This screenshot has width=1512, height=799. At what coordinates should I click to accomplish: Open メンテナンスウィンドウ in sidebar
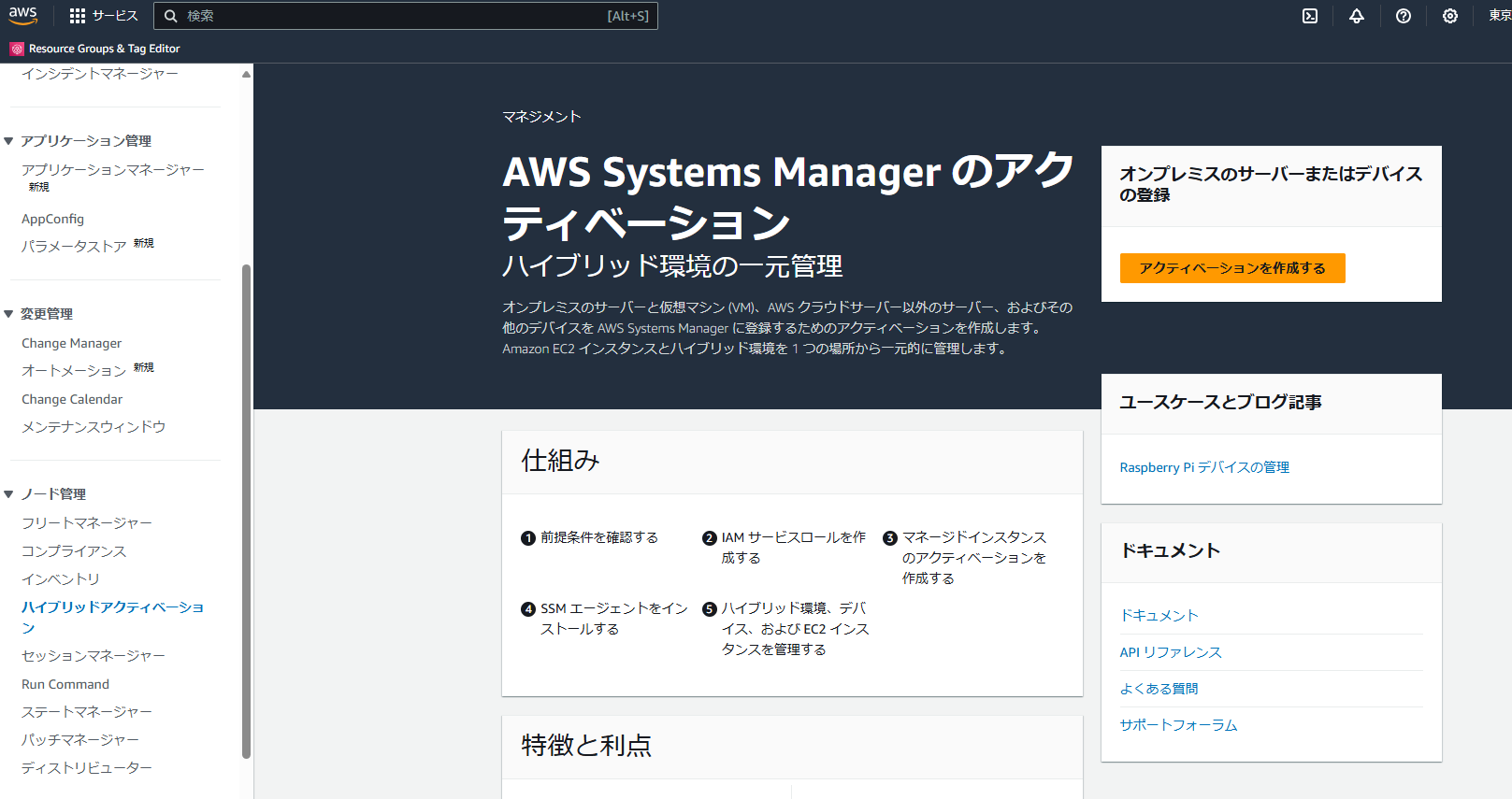94,427
